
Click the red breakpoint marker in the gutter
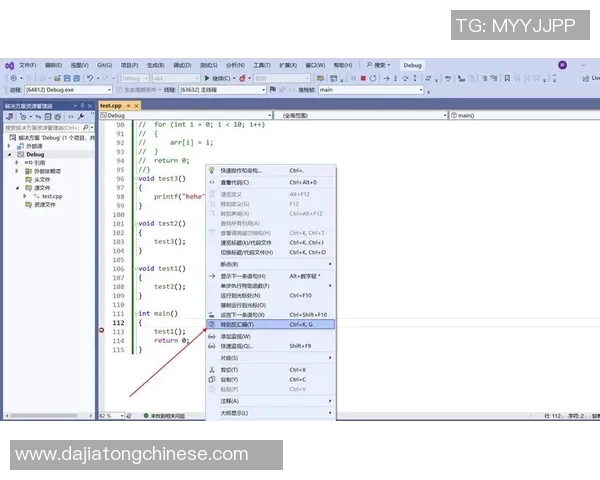(x=102, y=331)
